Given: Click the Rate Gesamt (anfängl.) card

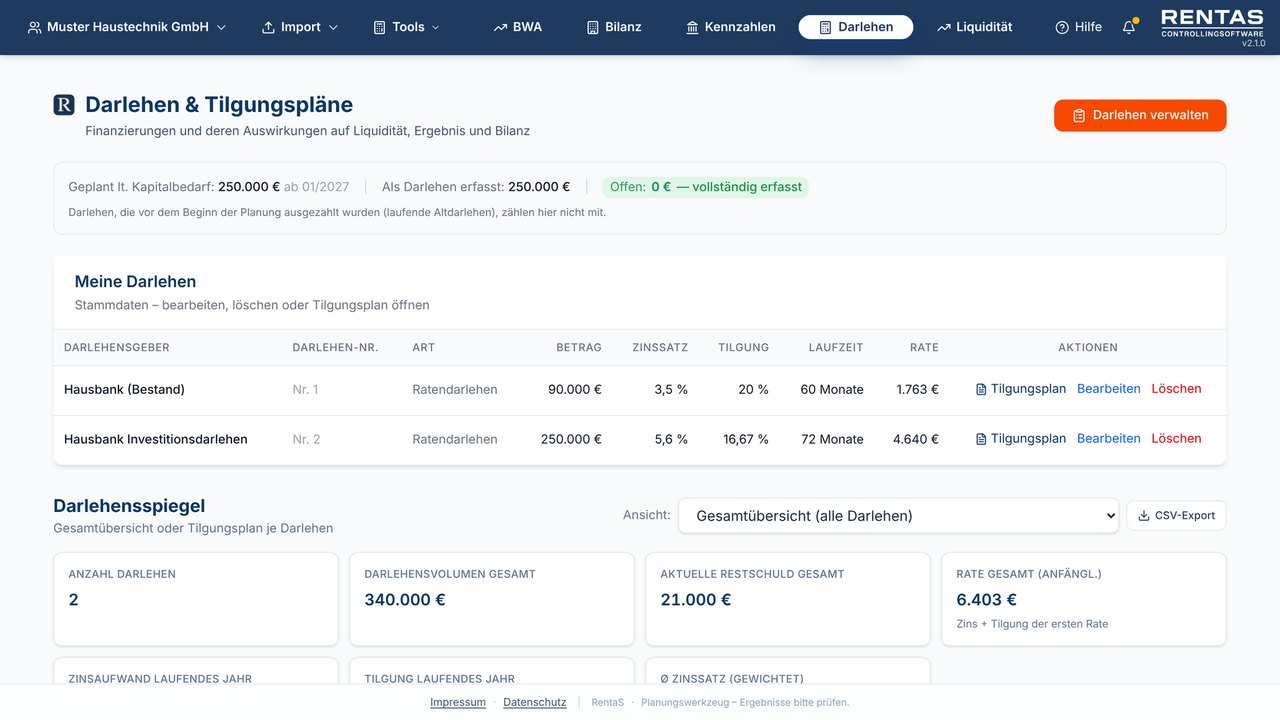Looking at the screenshot, I should pos(1084,599).
